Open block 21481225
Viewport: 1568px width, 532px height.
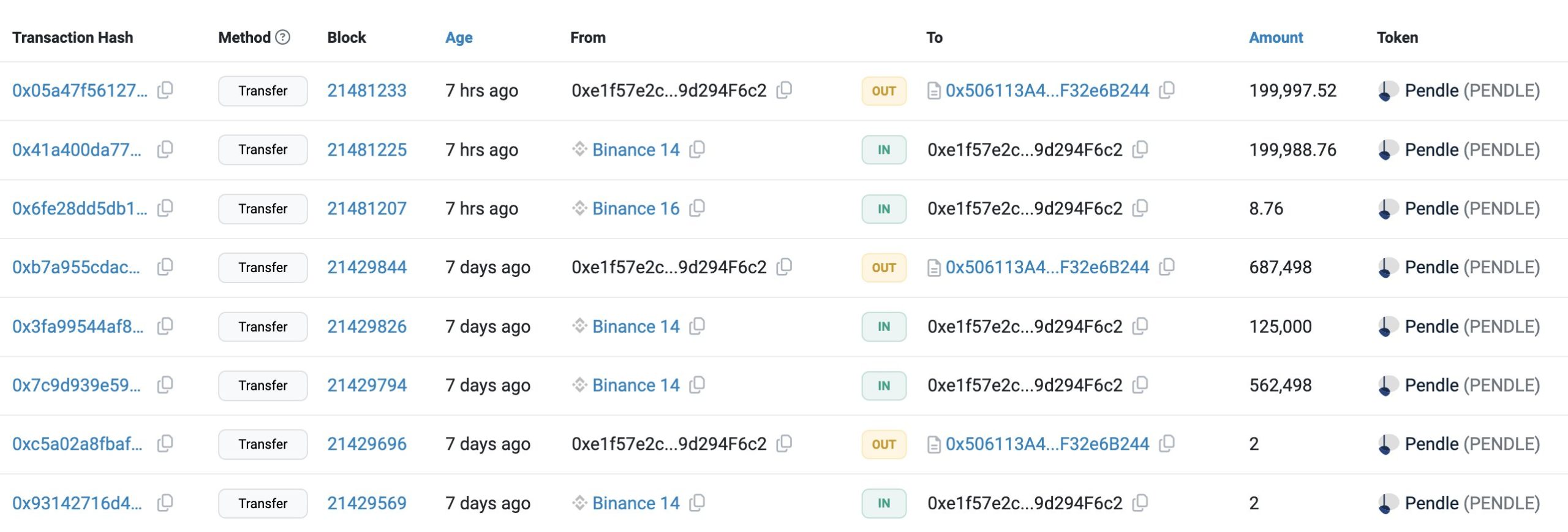coord(366,150)
